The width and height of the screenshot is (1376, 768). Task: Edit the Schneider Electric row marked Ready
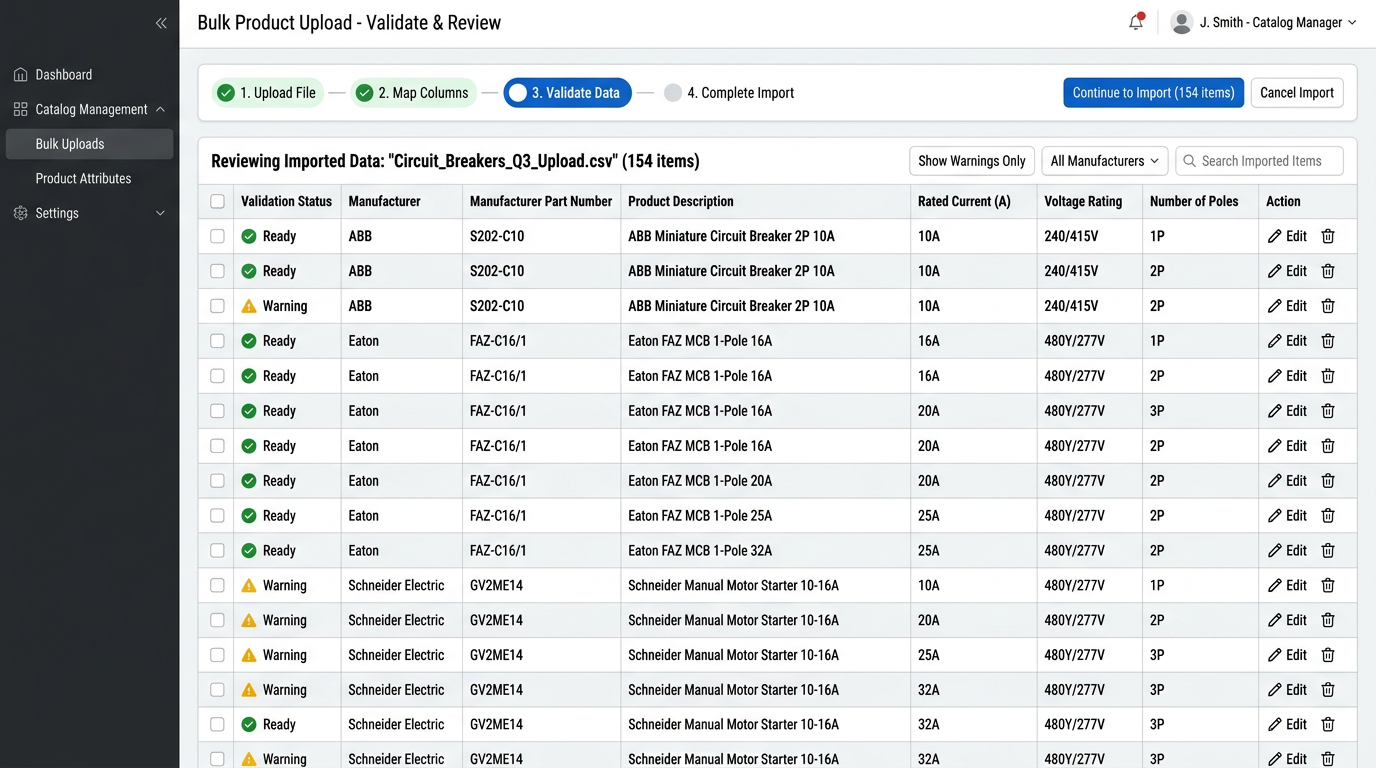(x=1287, y=725)
